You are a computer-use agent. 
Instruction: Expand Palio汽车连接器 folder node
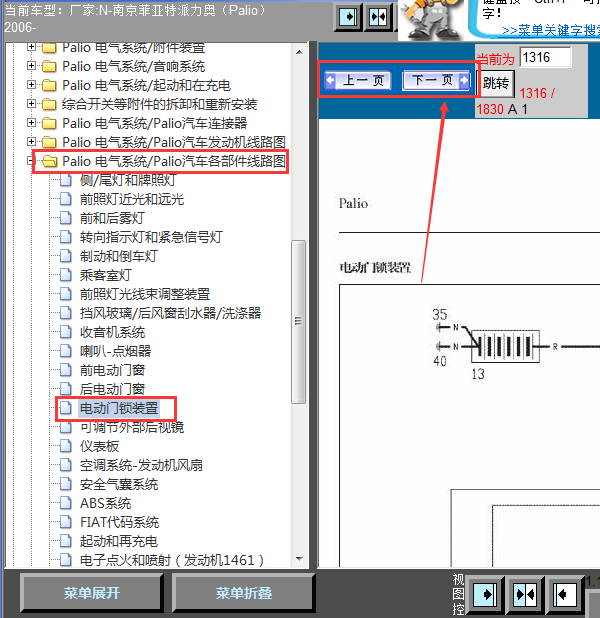(31, 123)
